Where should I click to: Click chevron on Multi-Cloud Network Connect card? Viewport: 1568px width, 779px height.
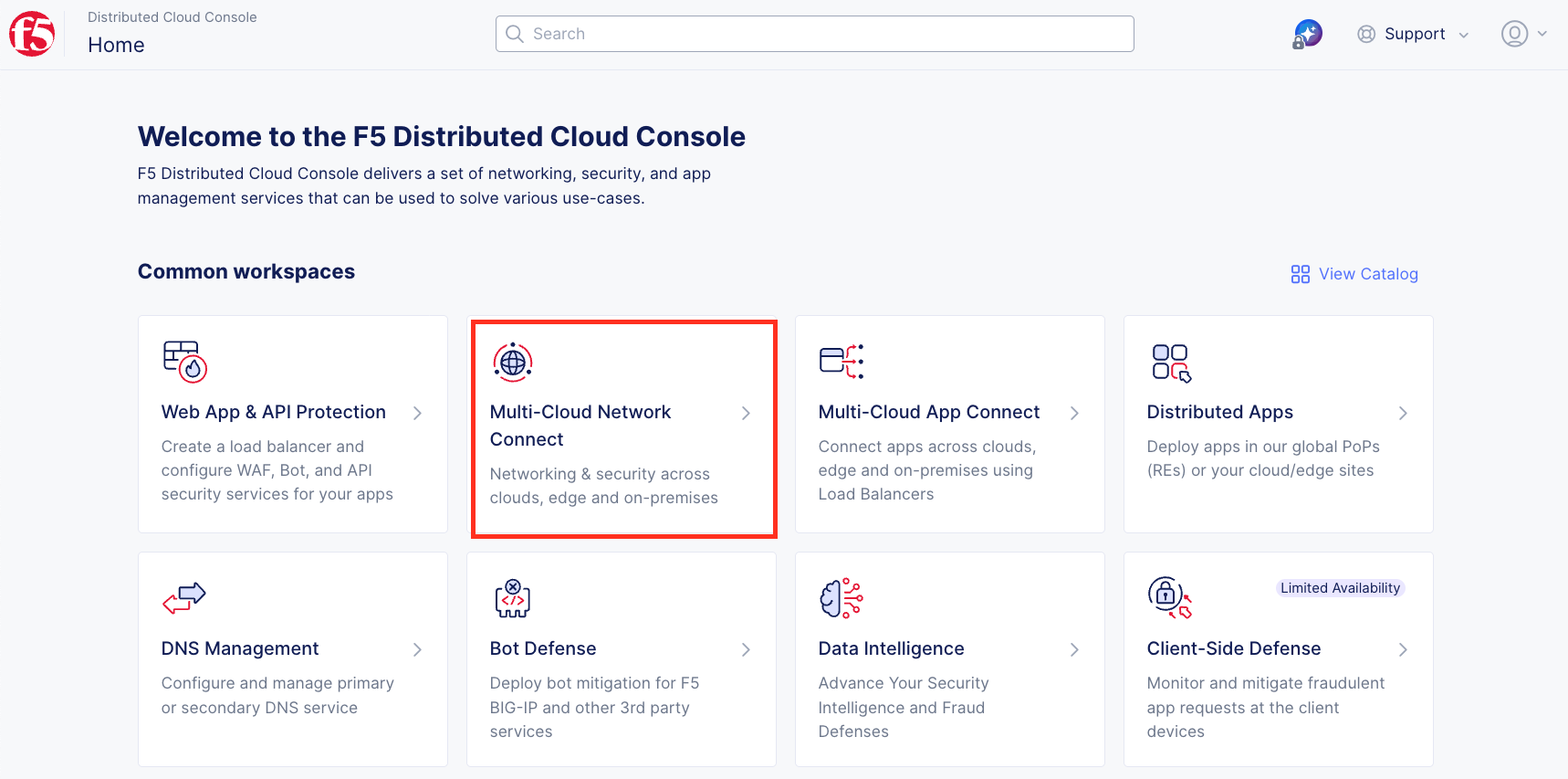coord(746,413)
